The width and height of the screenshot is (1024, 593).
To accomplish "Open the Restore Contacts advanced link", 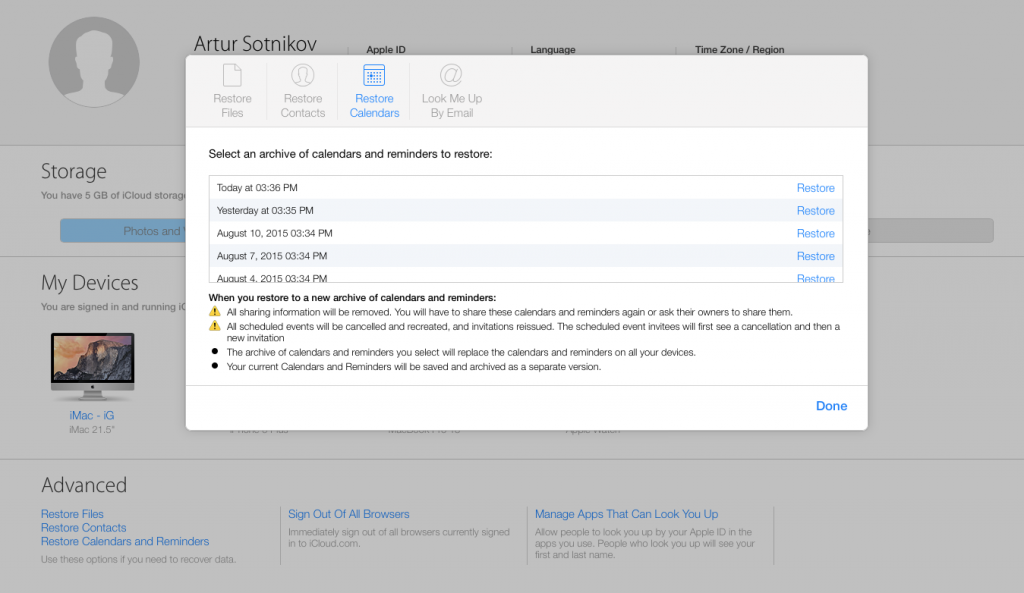I will pos(83,528).
